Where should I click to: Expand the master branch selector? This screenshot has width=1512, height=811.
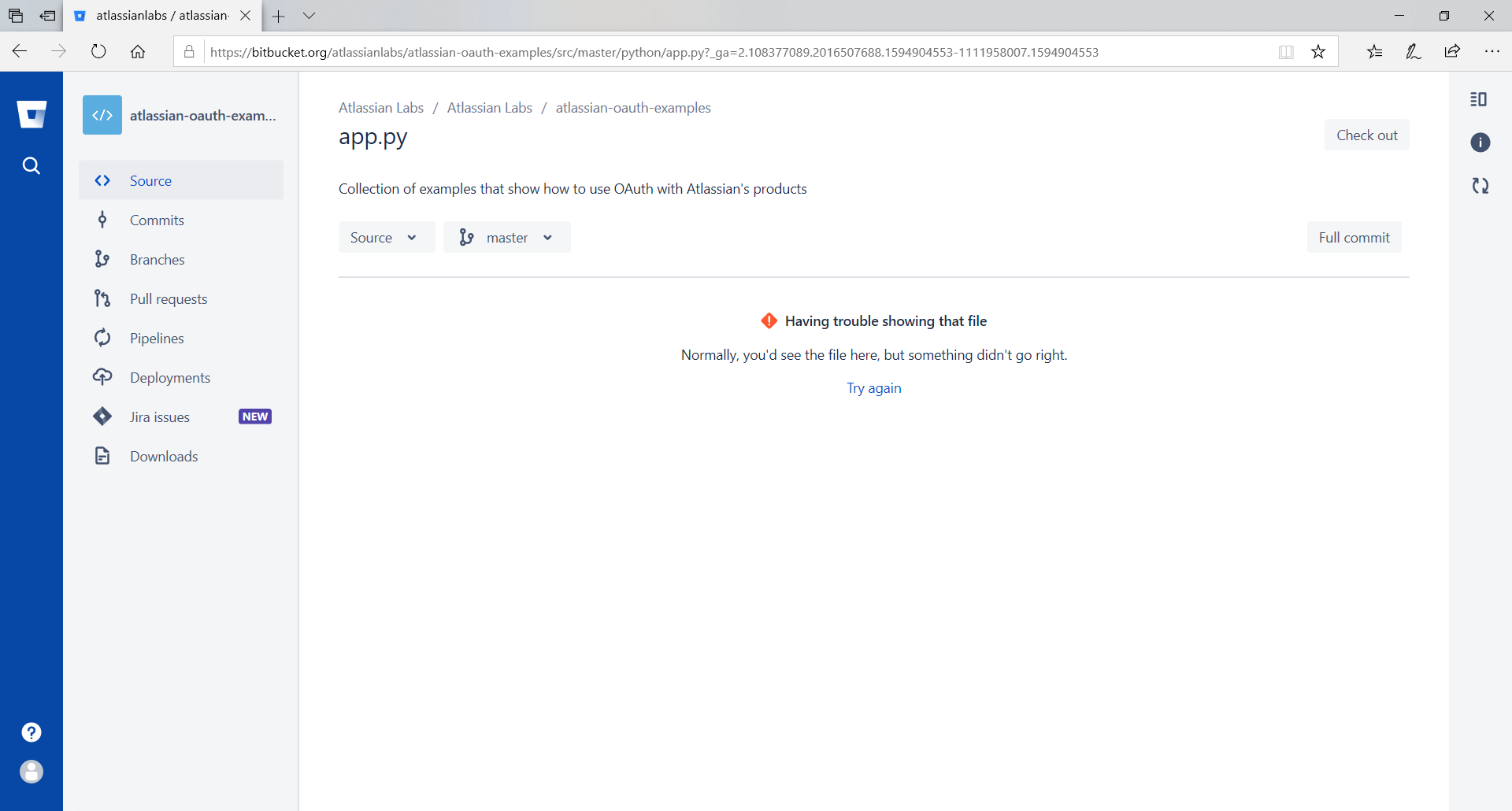pos(506,237)
